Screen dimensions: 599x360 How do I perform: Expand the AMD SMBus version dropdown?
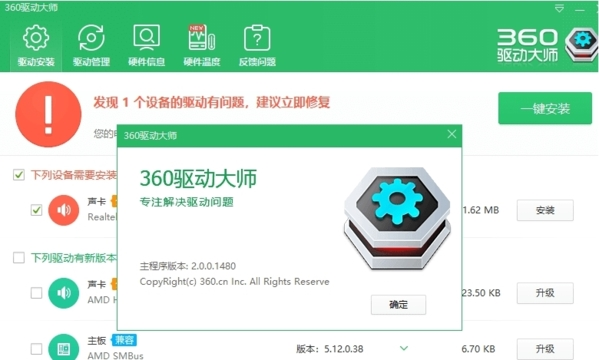tap(404, 348)
